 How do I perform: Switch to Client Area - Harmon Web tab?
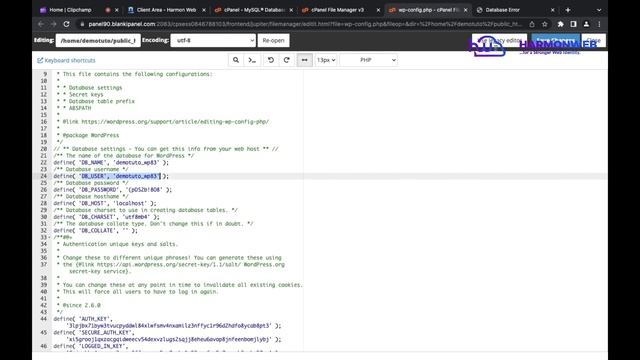[166, 10]
